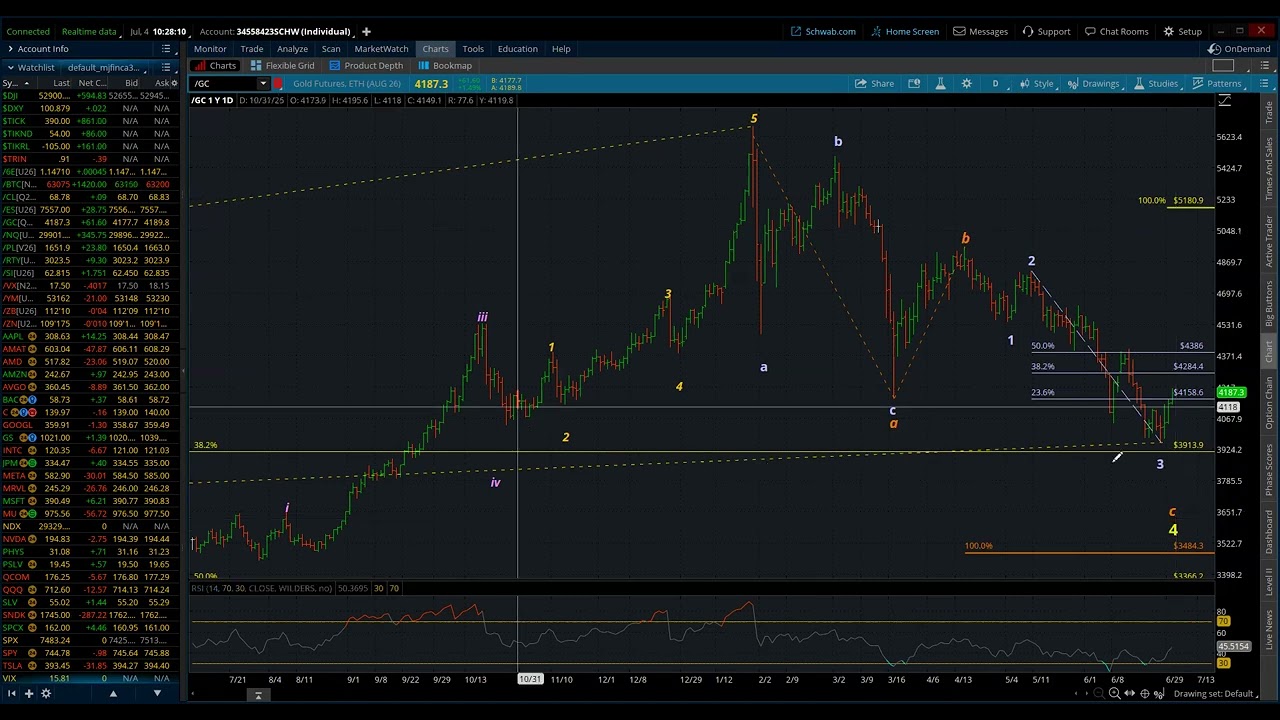1280x720 pixels.
Task: Open the Flexible Grid sub-tab
Action: pyautogui.click(x=282, y=66)
